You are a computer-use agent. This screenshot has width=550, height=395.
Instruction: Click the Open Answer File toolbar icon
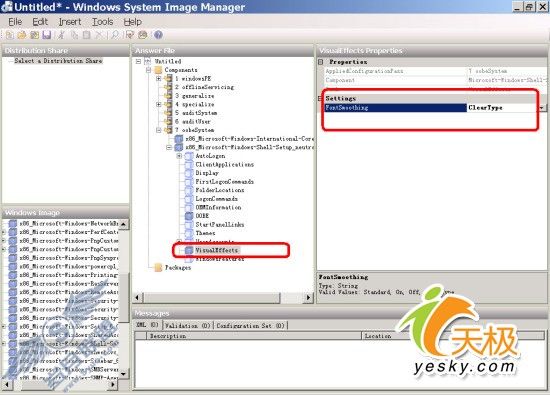[x=22, y=35]
